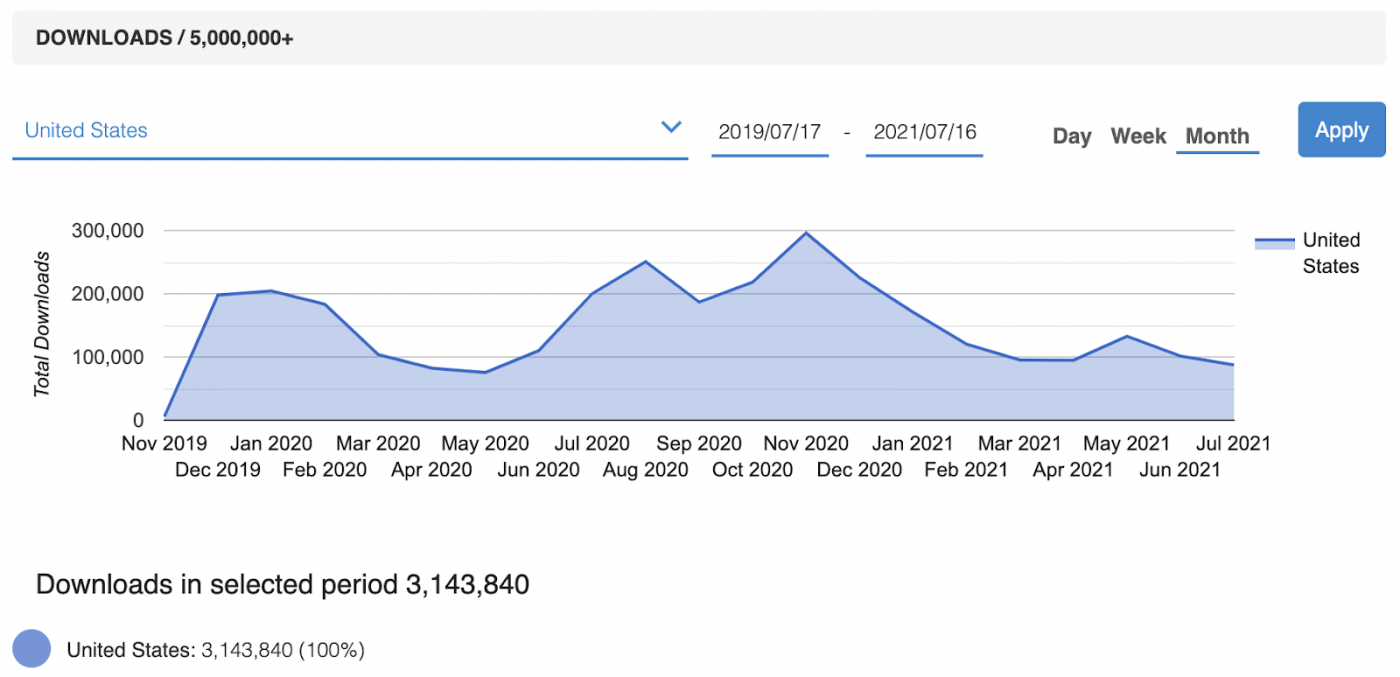Open the United States country dropdown
1400x677 pixels.
tap(350, 131)
